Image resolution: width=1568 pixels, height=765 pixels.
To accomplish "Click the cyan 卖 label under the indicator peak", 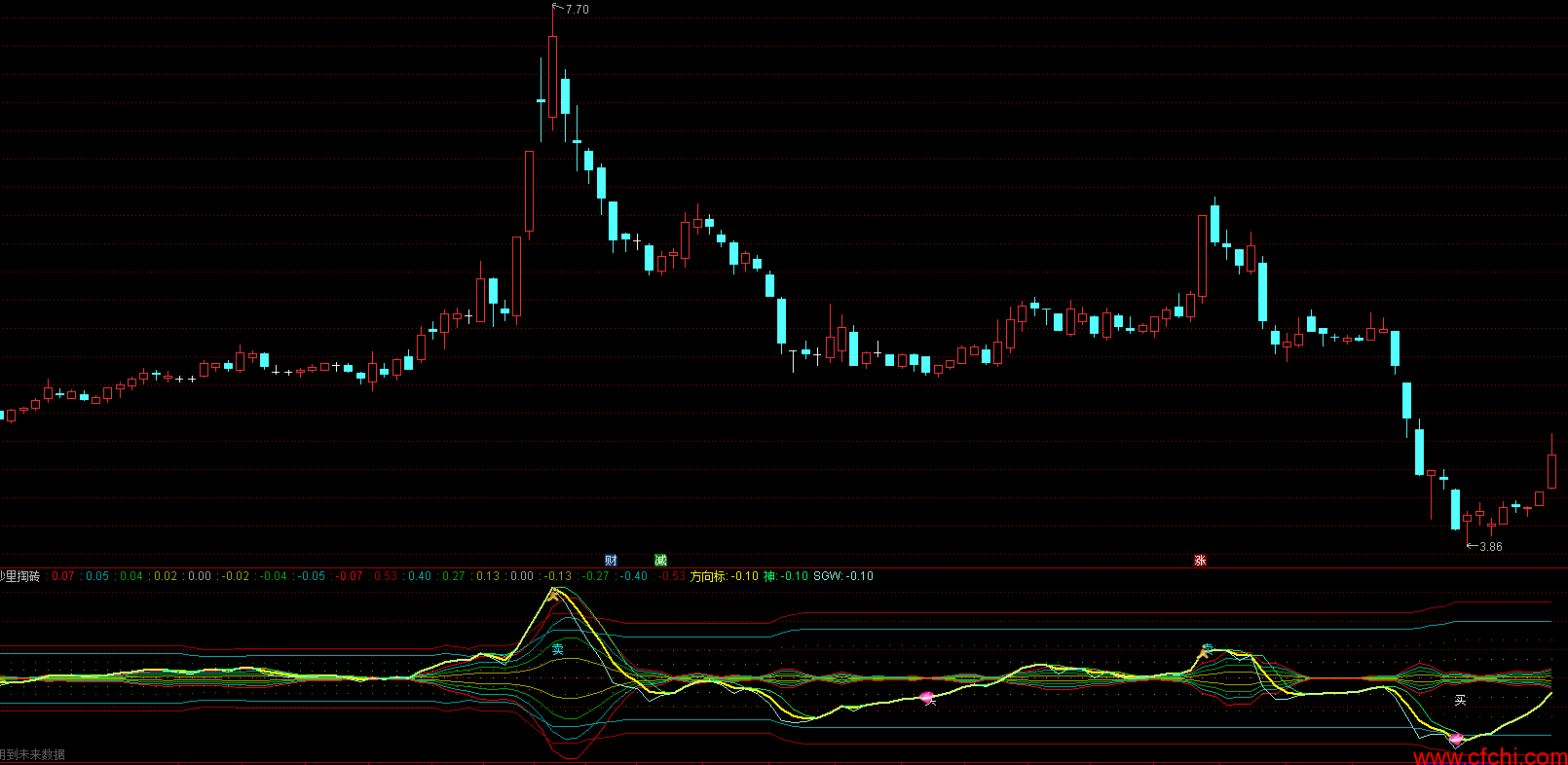I will click(x=557, y=649).
